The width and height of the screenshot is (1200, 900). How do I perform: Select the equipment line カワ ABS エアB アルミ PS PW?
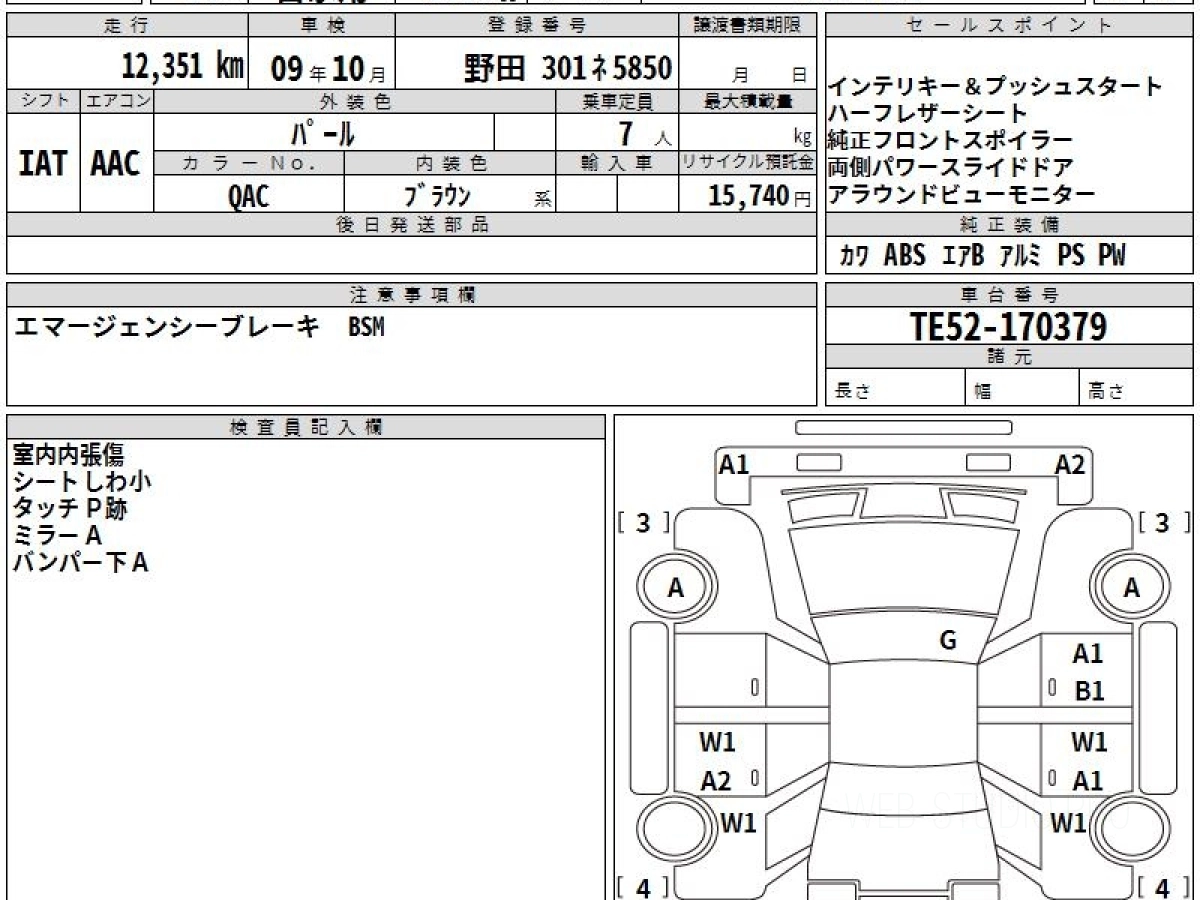pyautogui.click(x=983, y=256)
